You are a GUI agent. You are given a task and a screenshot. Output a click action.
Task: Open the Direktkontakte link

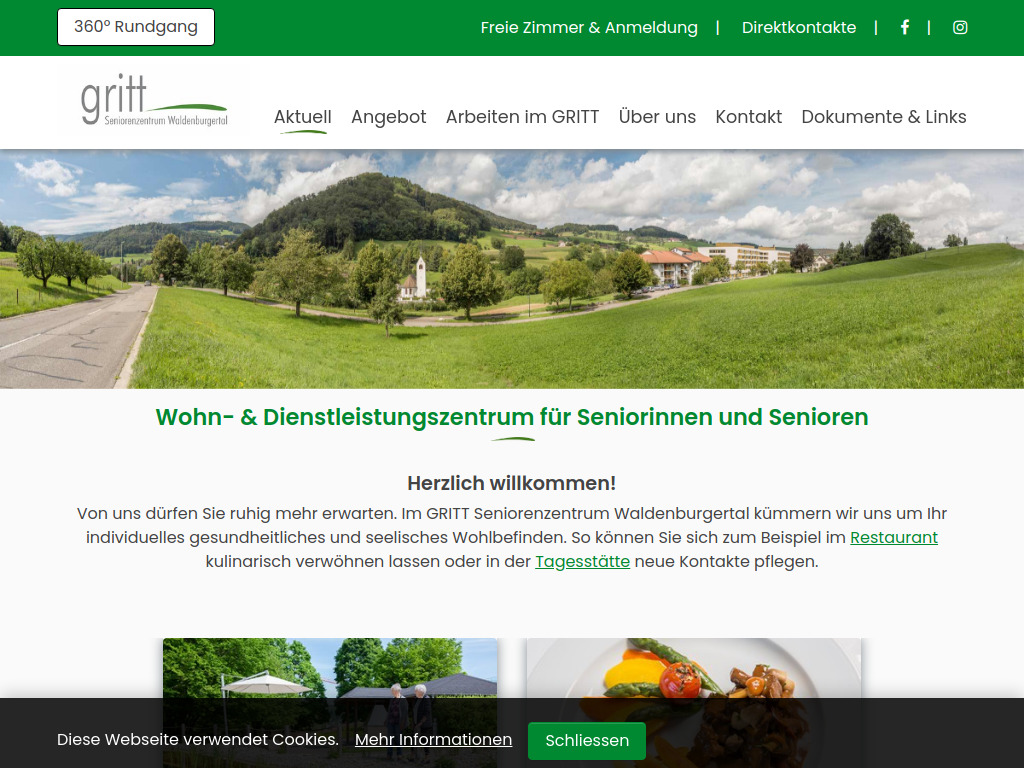(x=798, y=27)
